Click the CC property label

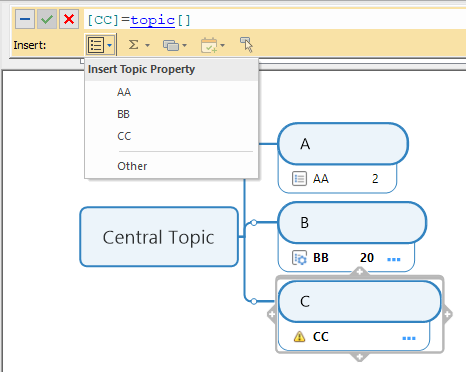321,337
